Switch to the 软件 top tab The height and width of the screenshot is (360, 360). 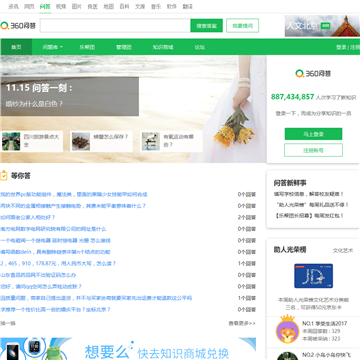tap(172, 6)
